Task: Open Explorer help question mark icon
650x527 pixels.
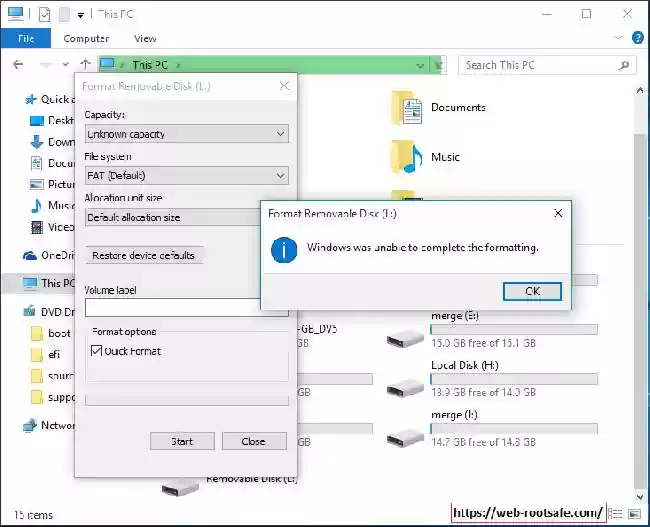Action: (638, 38)
